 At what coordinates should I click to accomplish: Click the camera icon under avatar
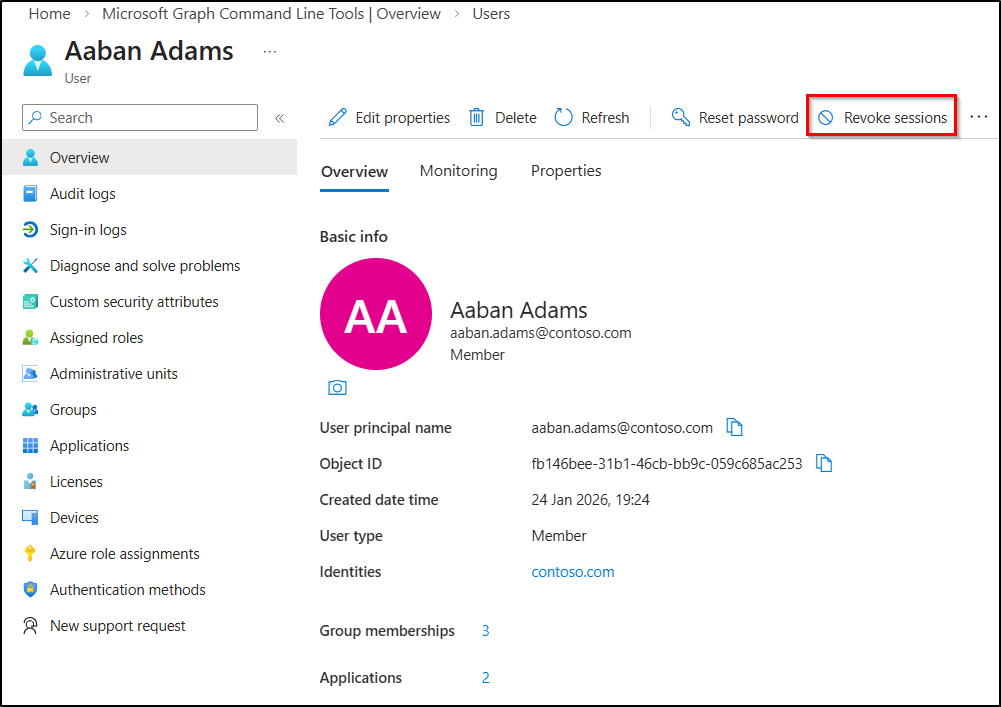(x=337, y=388)
